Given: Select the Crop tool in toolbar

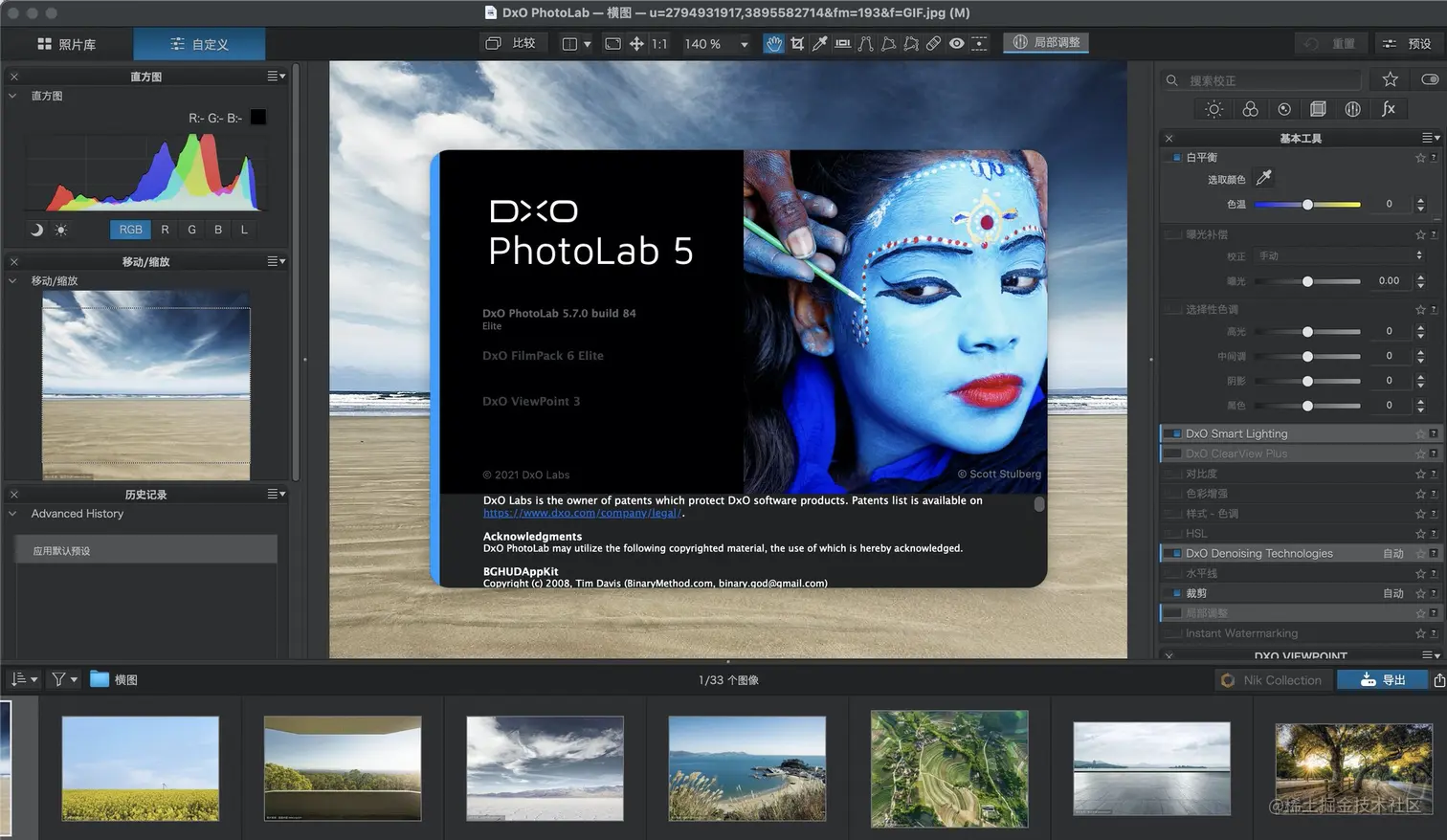Looking at the screenshot, I should (x=796, y=43).
